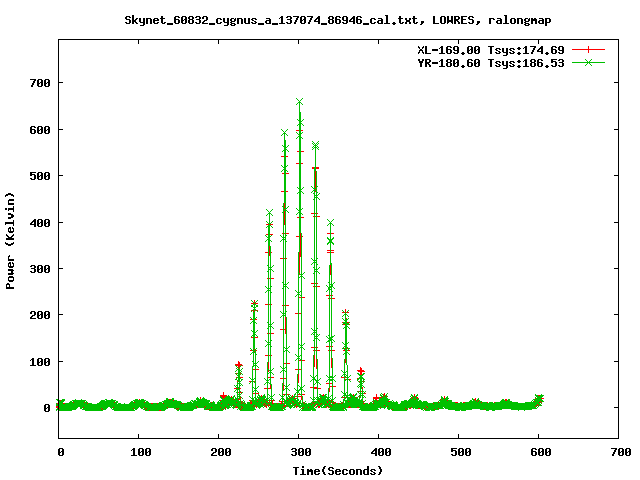
Task: Click the Power (Kelvin) y-axis label
Action: [10, 241]
